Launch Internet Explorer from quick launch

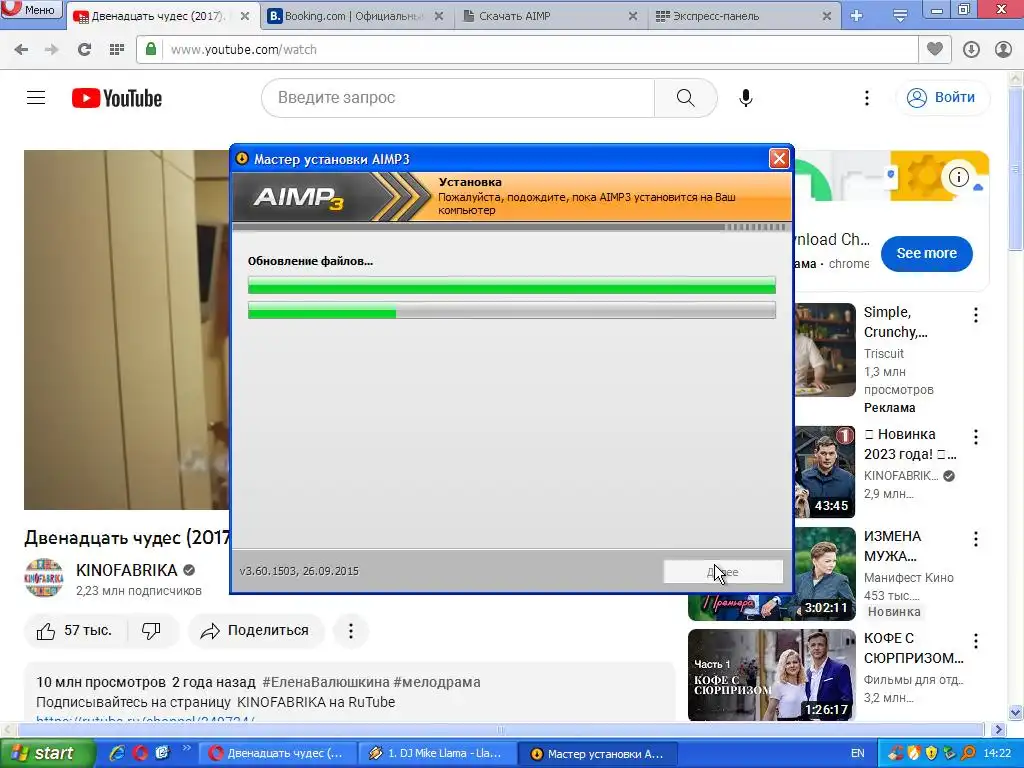[118, 753]
